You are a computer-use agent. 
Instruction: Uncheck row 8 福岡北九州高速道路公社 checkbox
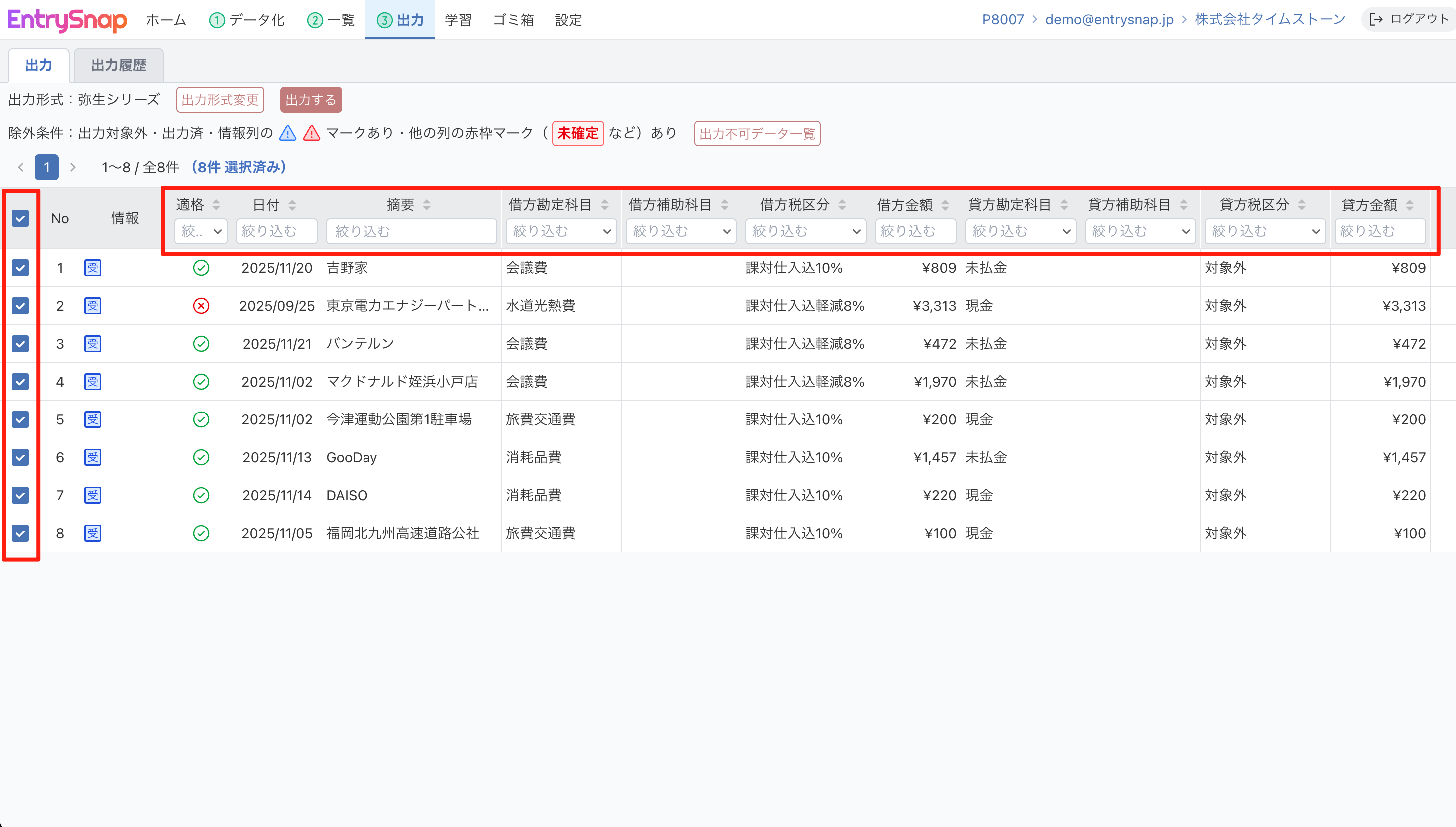(x=20, y=533)
